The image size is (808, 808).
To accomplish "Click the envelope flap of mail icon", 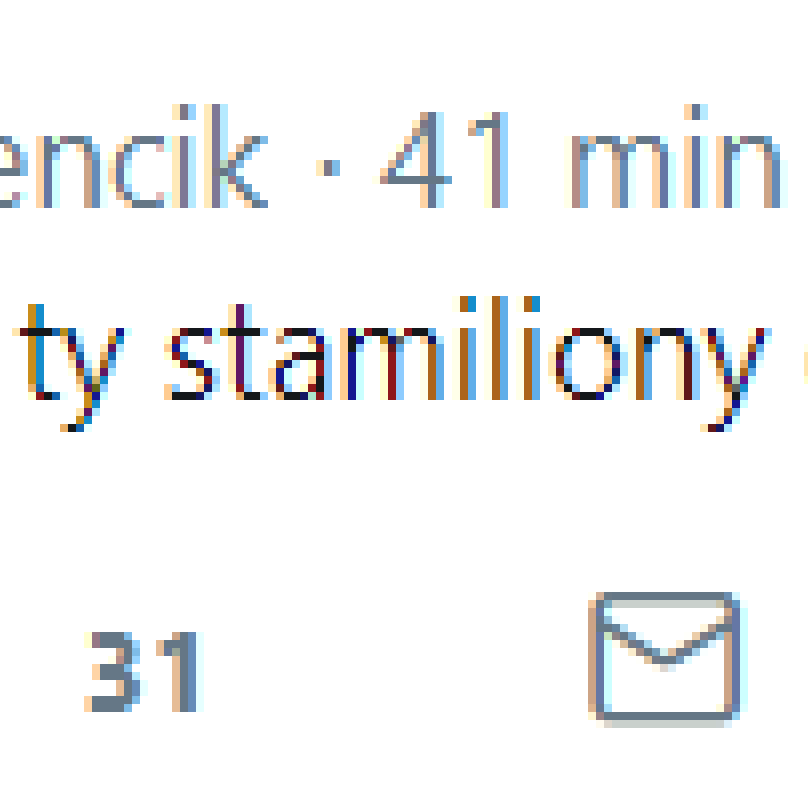I will tap(667, 639).
